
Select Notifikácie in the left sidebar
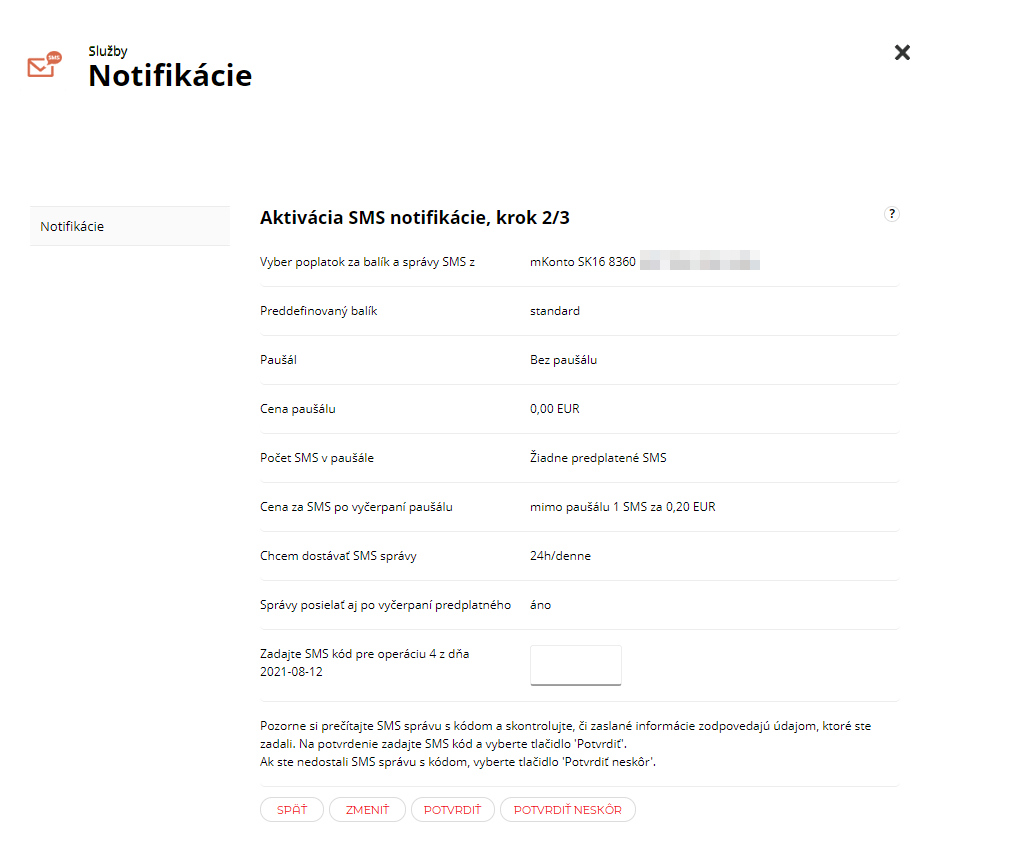click(130, 226)
